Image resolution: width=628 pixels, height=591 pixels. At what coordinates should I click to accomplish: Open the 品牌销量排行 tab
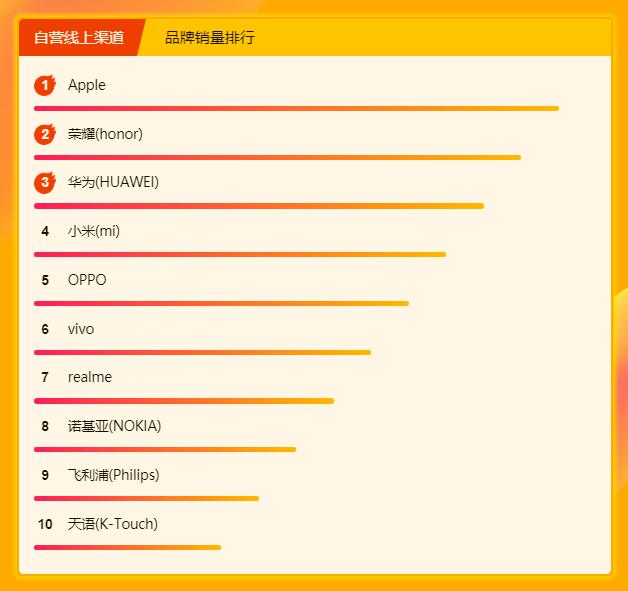click(x=209, y=37)
